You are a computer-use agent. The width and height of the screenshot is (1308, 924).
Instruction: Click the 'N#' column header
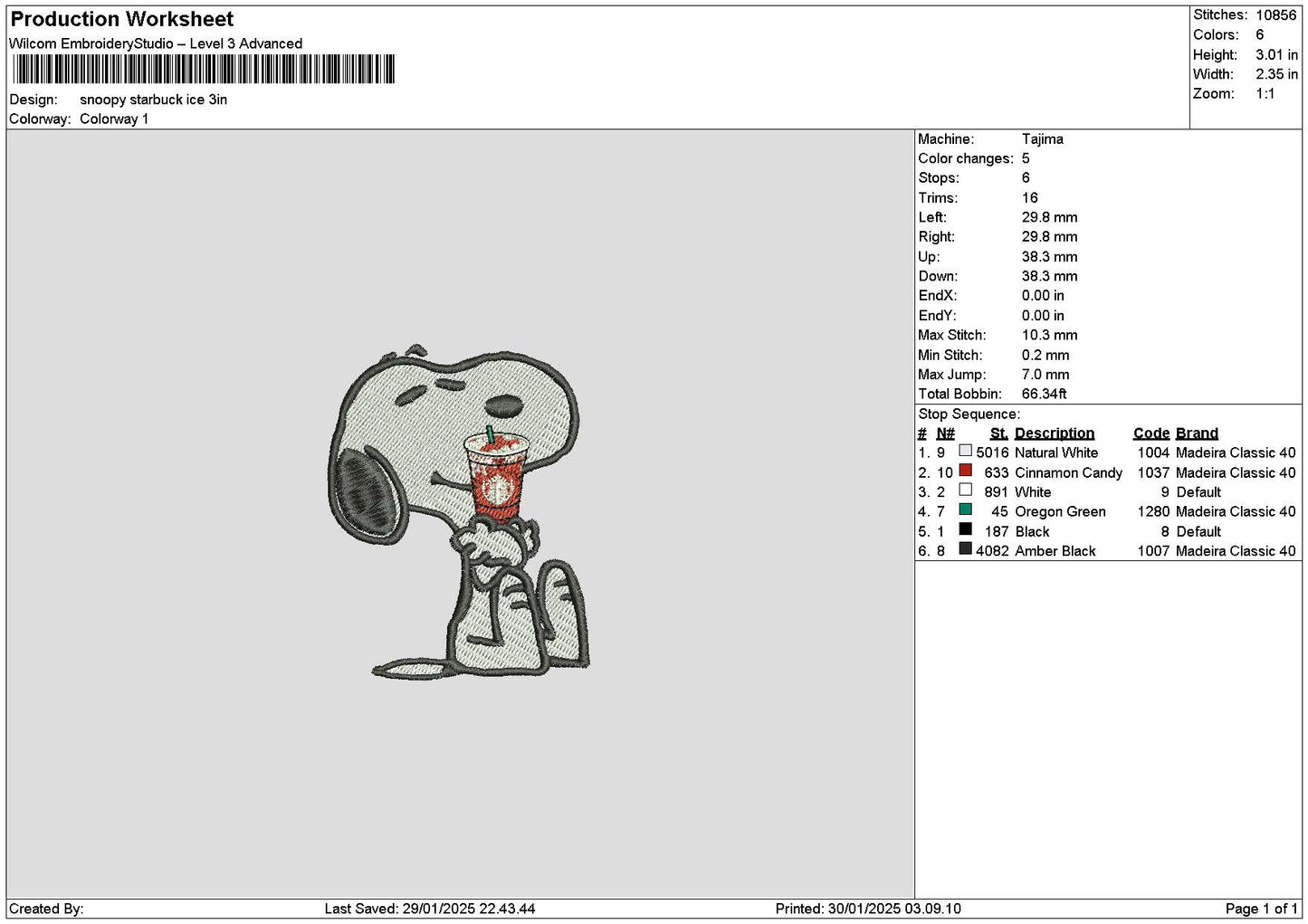pos(945,433)
